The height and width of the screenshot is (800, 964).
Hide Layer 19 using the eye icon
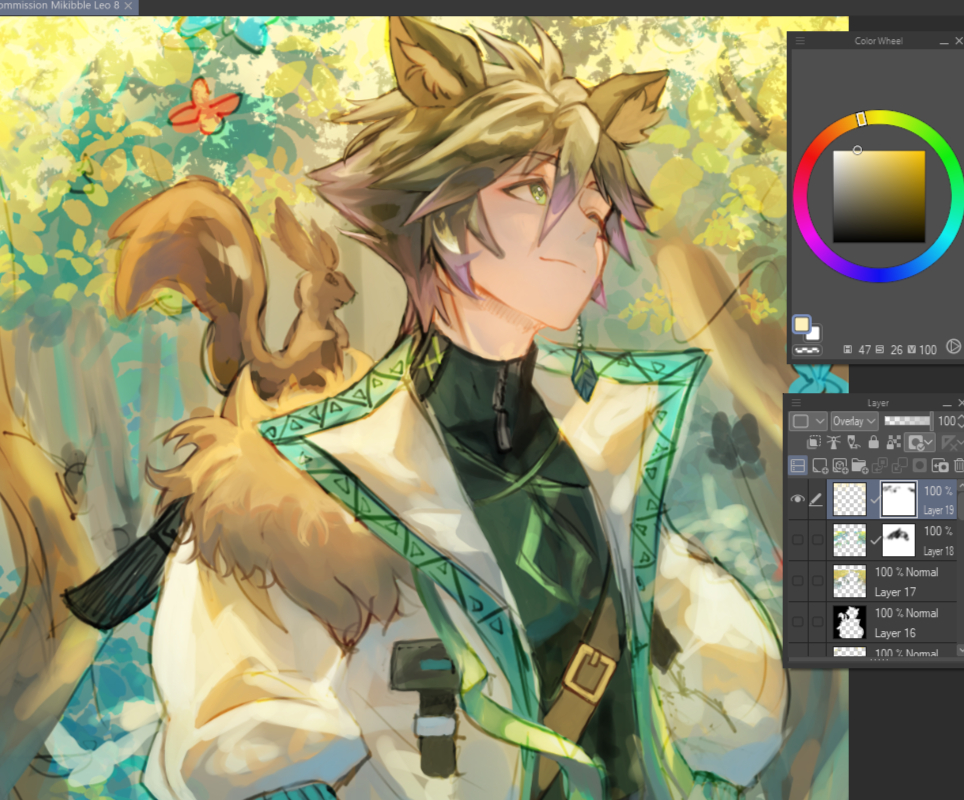coord(798,499)
